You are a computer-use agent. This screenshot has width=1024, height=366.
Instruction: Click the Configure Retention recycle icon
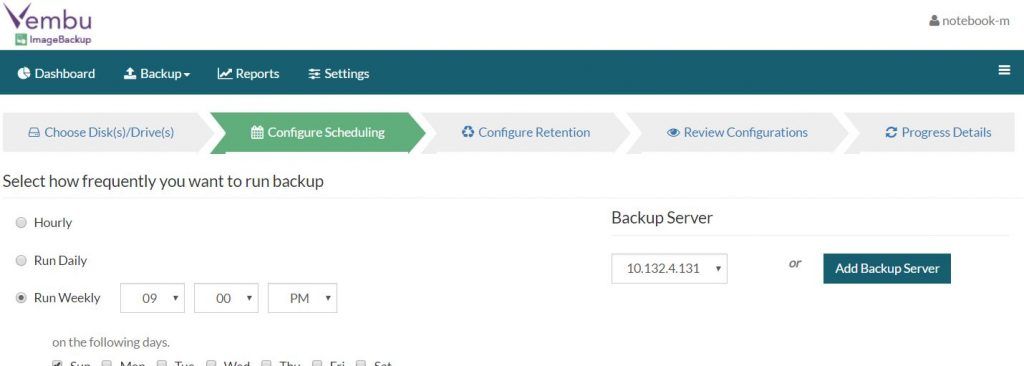(468, 132)
